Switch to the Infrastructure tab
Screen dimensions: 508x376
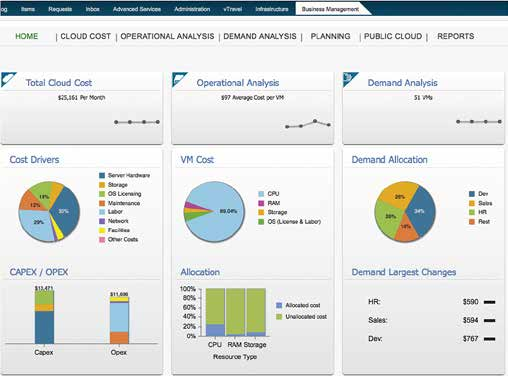272,9
